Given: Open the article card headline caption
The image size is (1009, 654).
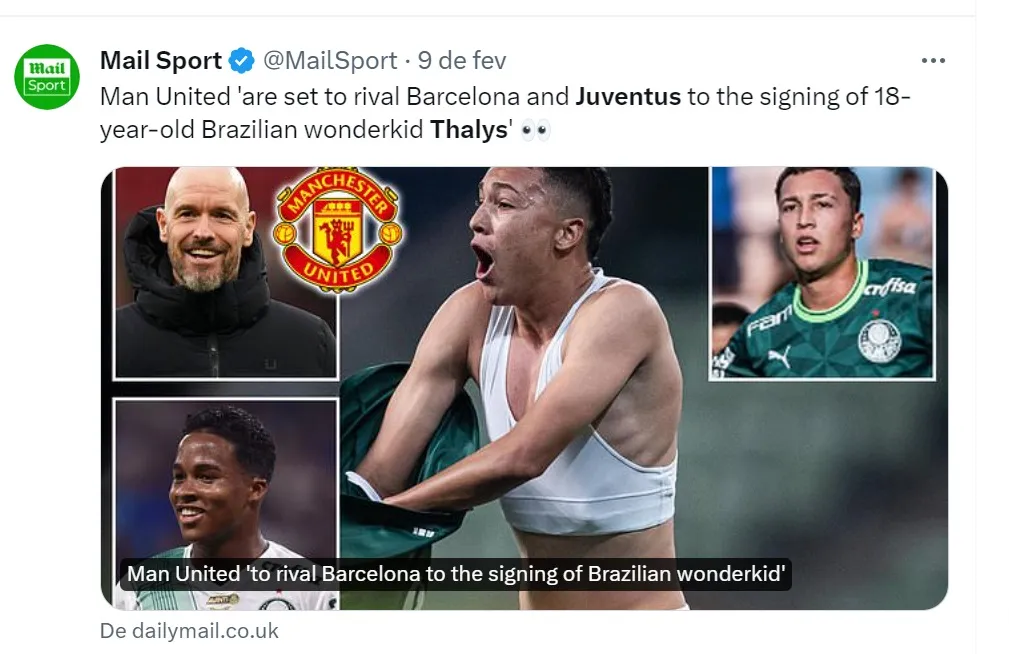Looking at the screenshot, I should (x=456, y=574).
